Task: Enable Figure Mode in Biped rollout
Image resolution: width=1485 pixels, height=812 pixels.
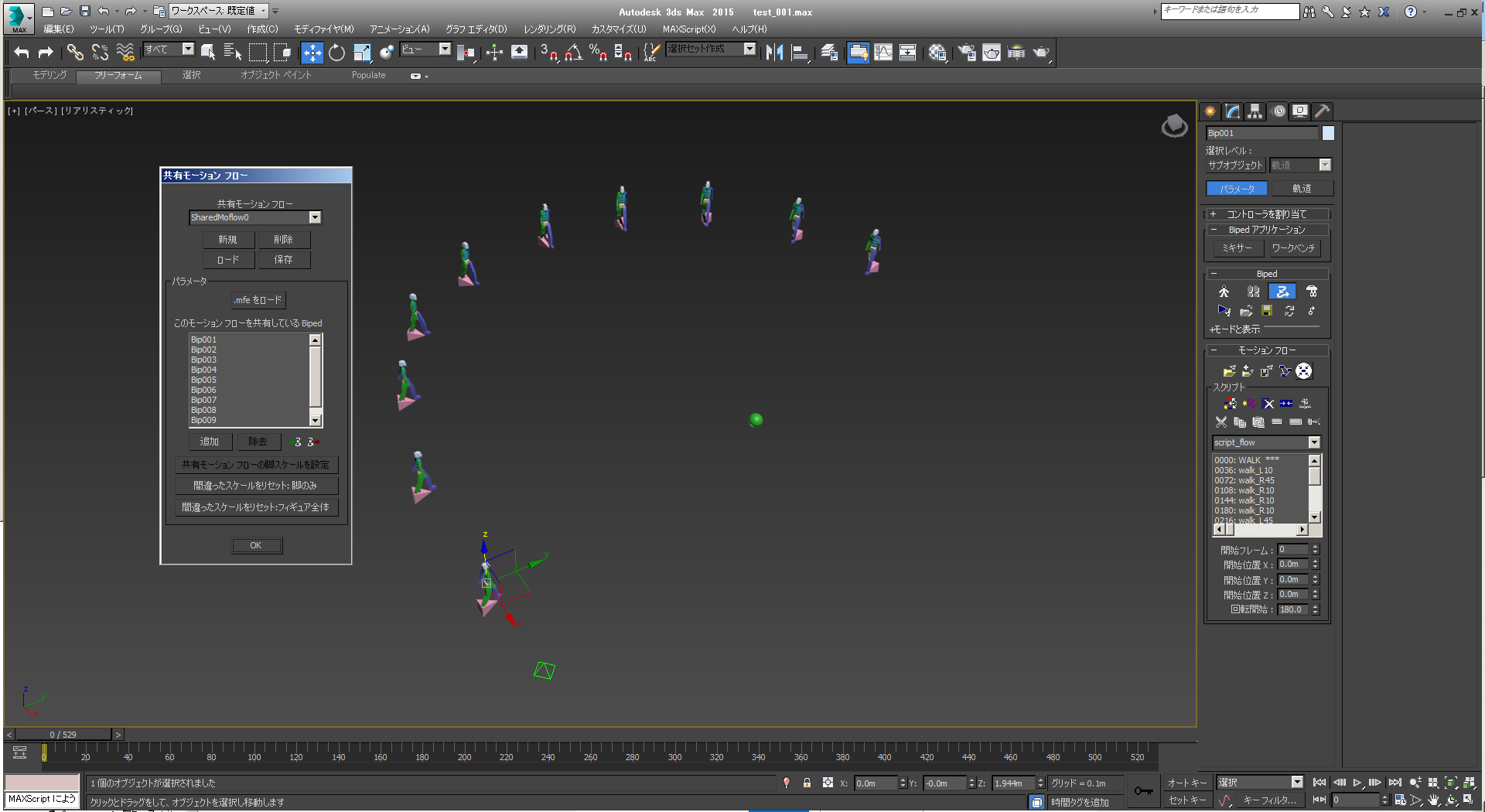Action: [x=1224, y=292]
